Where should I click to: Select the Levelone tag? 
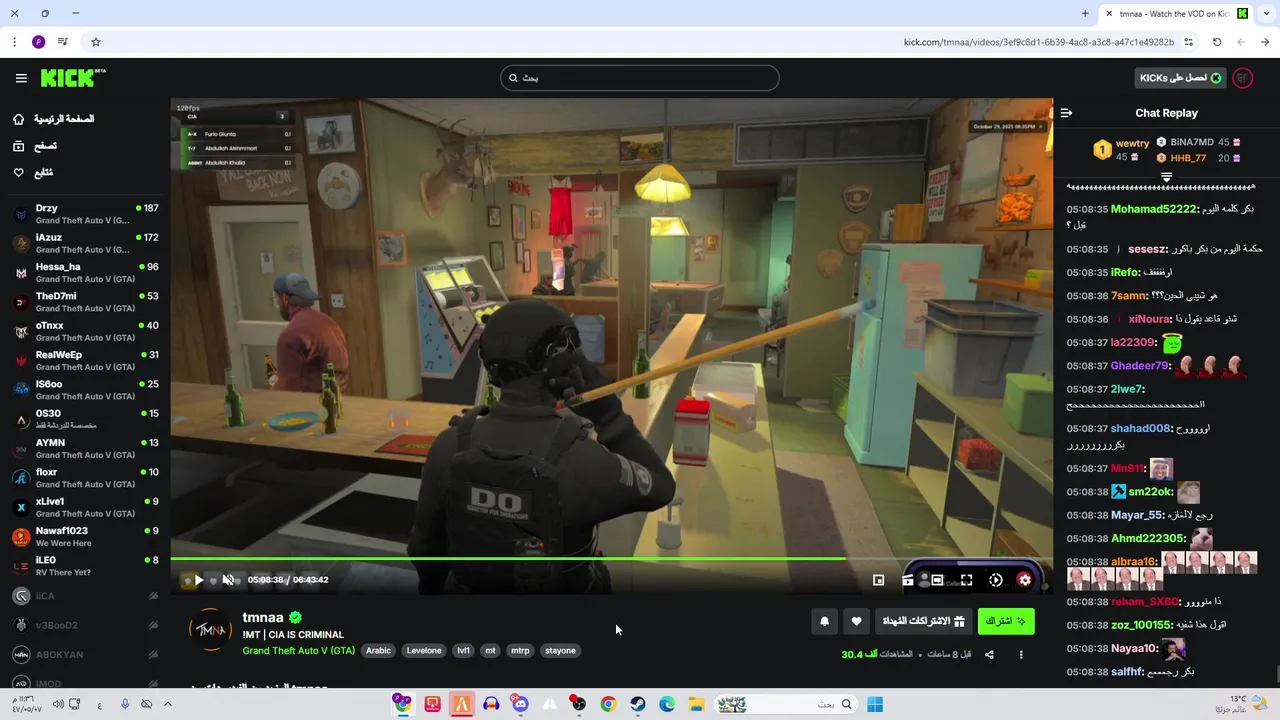(x=424, y=651)
